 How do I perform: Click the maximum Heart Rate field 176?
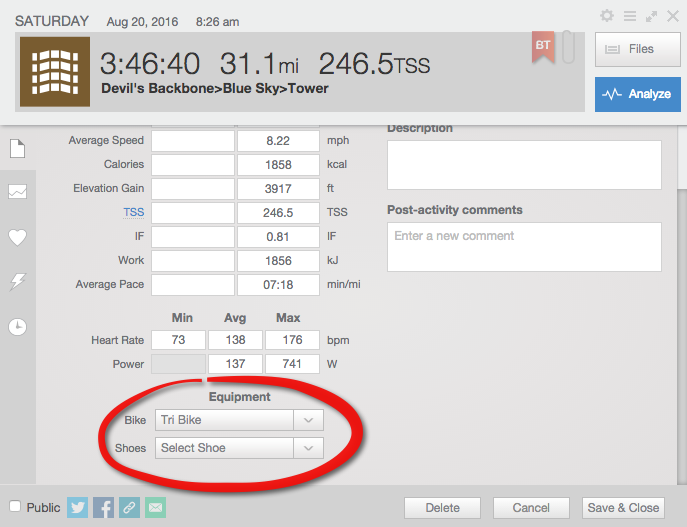click(292, 340)
